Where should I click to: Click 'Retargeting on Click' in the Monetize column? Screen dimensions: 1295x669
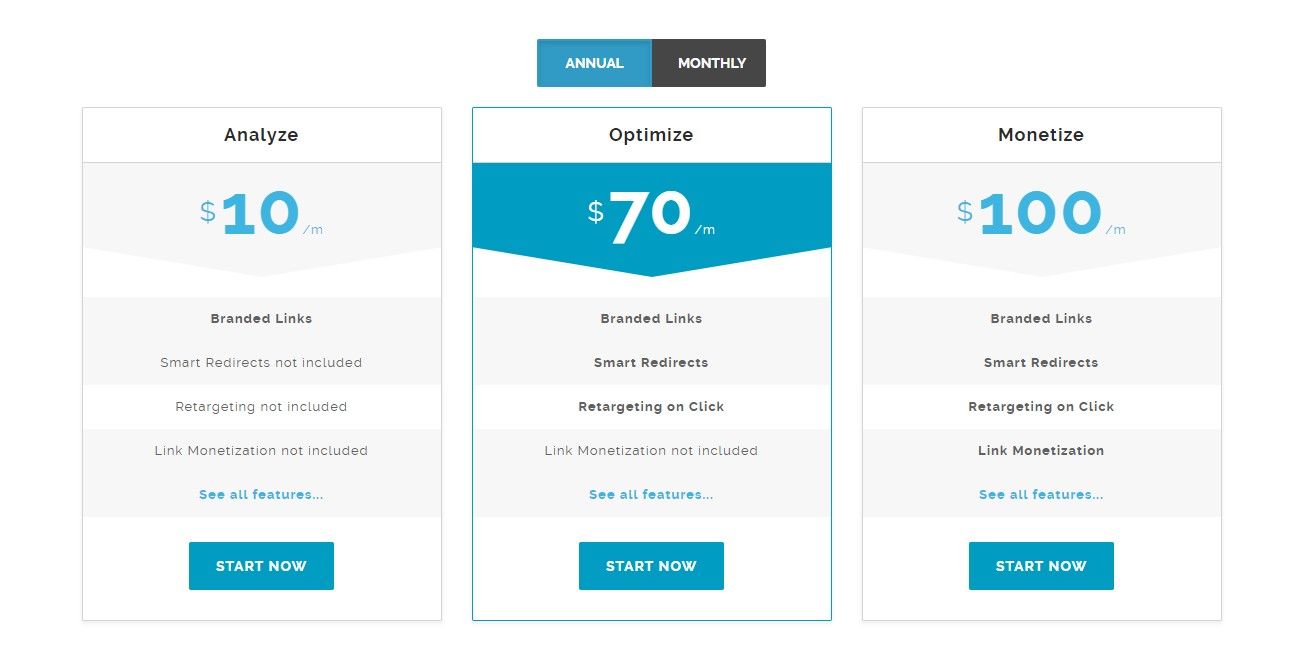1041,406
